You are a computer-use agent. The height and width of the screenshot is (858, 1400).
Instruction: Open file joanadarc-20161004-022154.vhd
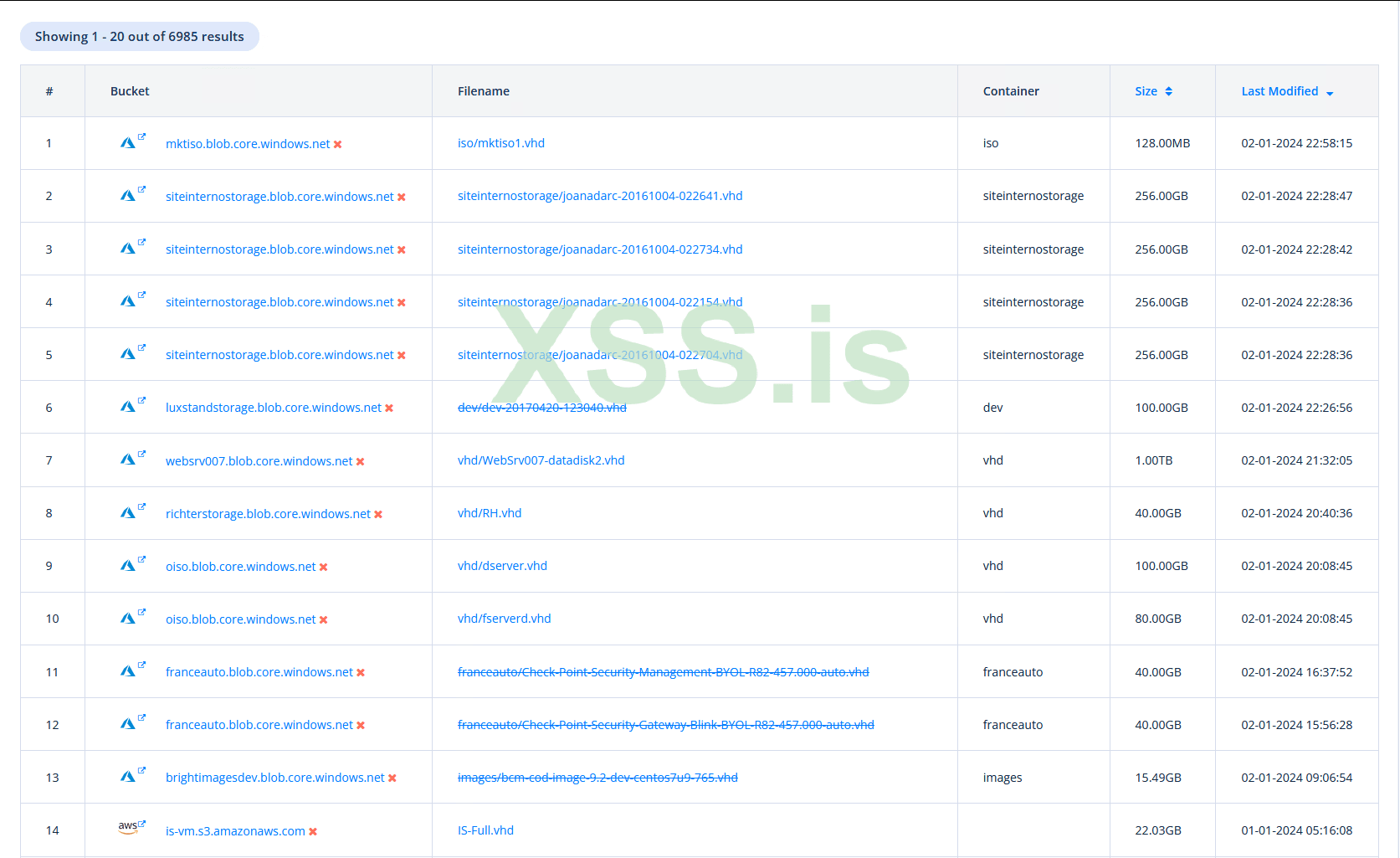pos(600,302)
